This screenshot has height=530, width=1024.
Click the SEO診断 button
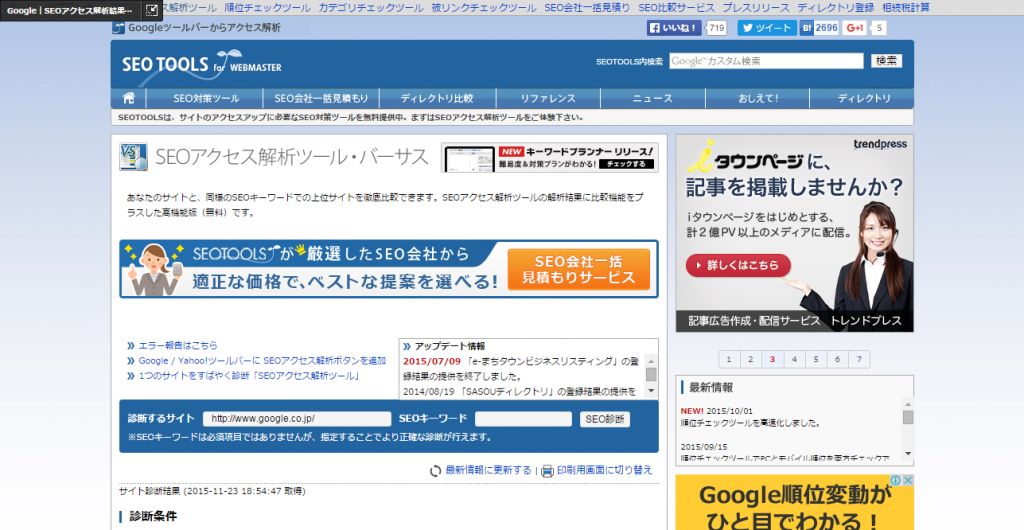[605, 419]
